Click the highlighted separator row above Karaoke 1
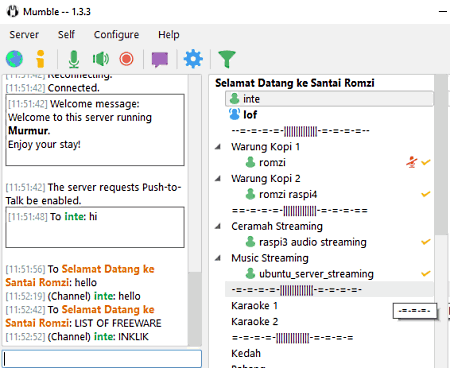 click(x=329, y=290)
